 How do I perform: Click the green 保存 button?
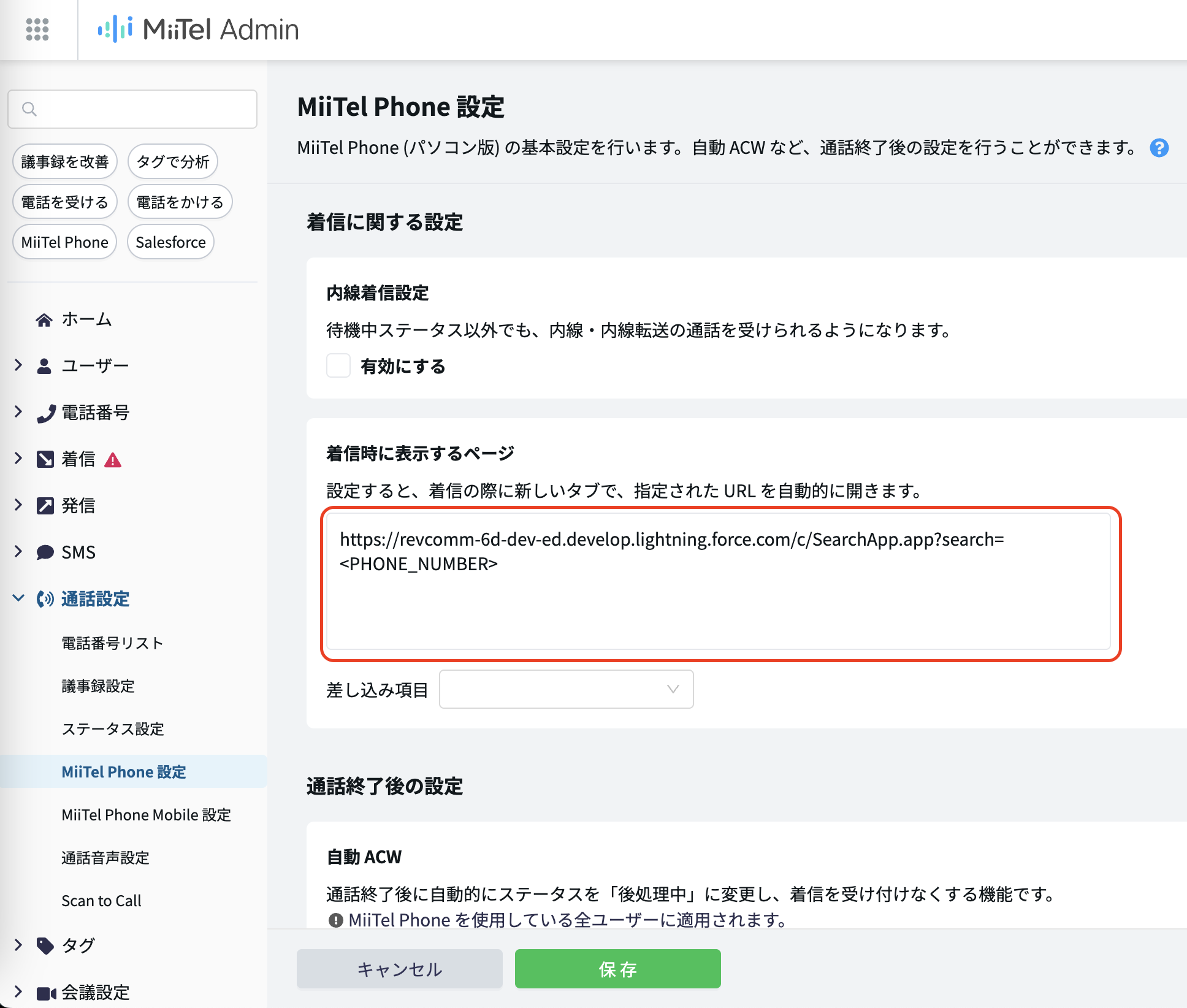point(618,969)
